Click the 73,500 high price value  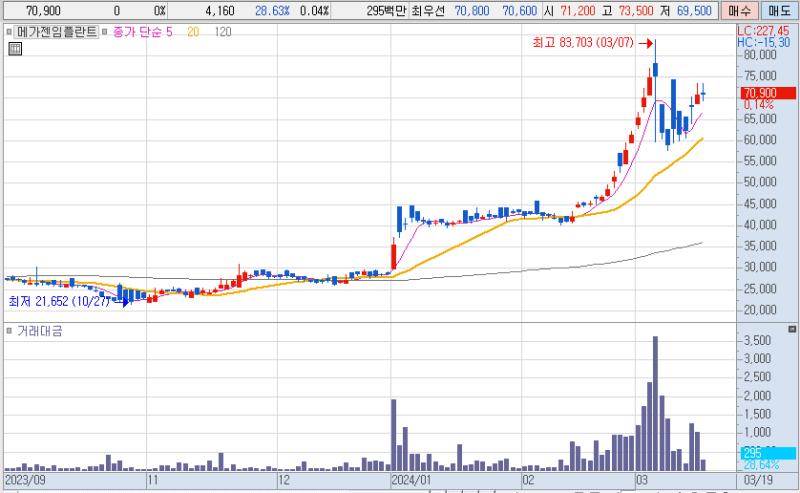click(x=636, y=11)
